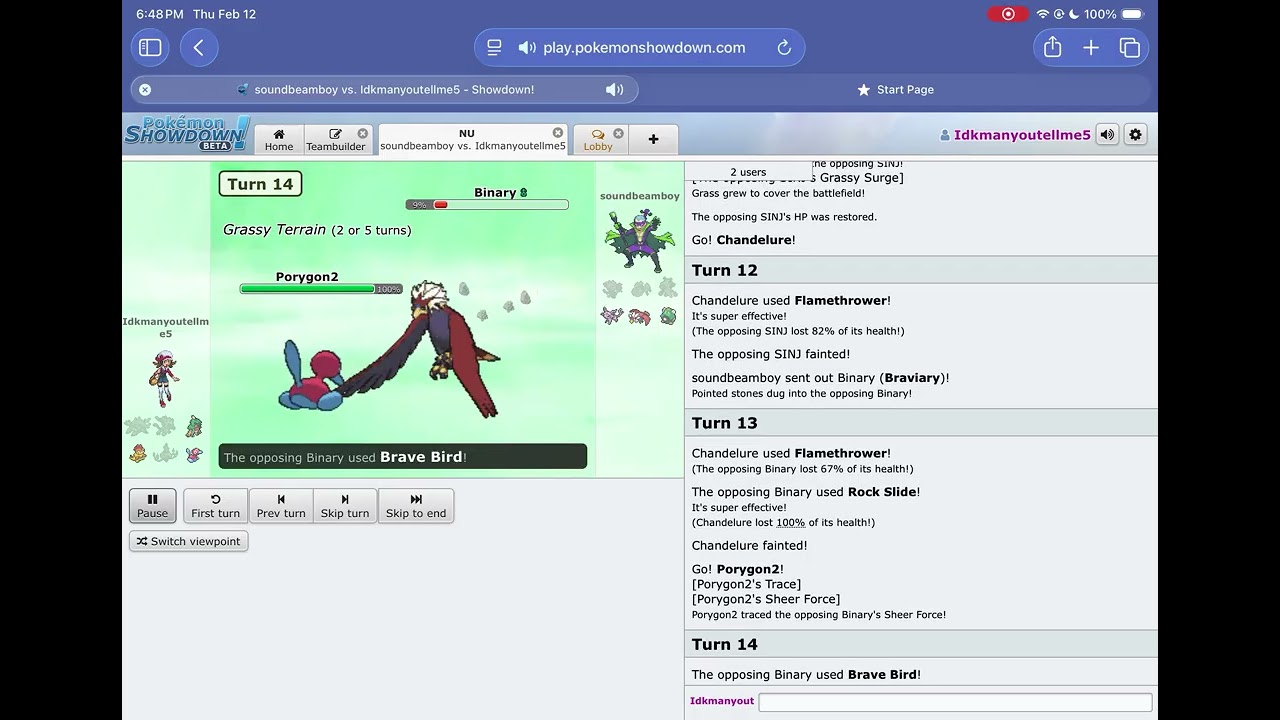Tap the red screen recording indicator

[1008, 14]
